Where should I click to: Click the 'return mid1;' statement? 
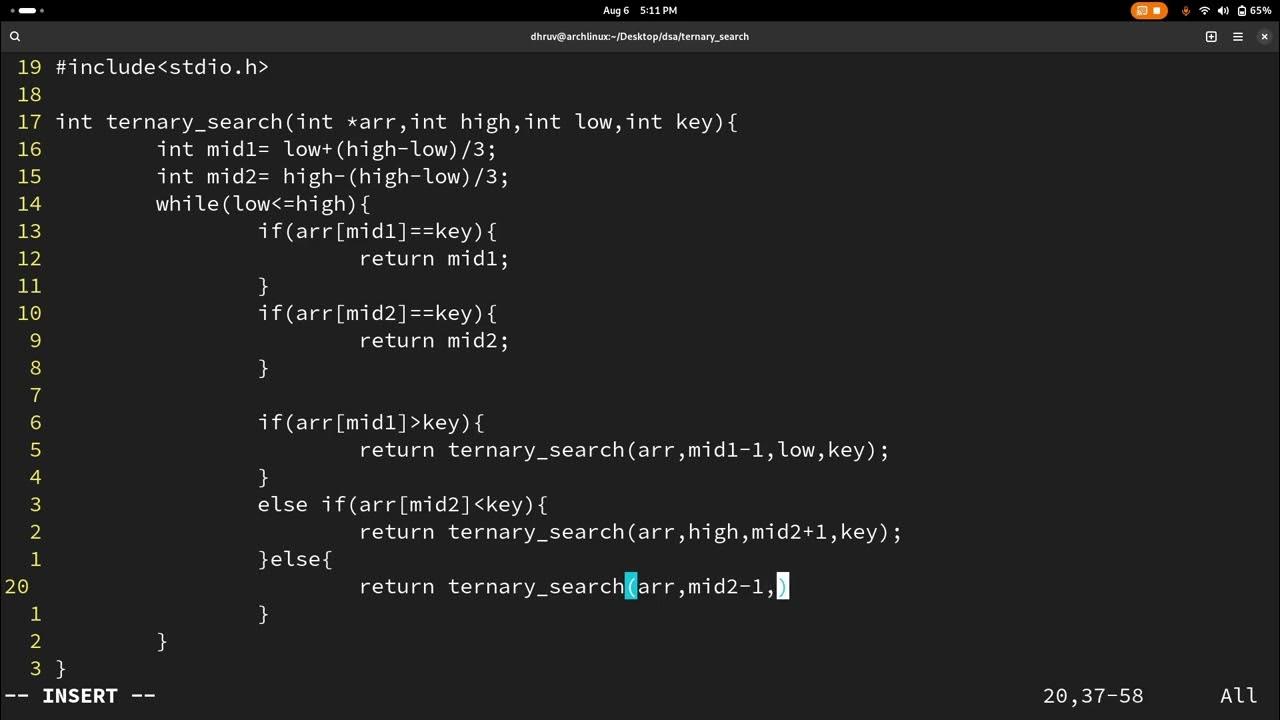click(434, 258)
